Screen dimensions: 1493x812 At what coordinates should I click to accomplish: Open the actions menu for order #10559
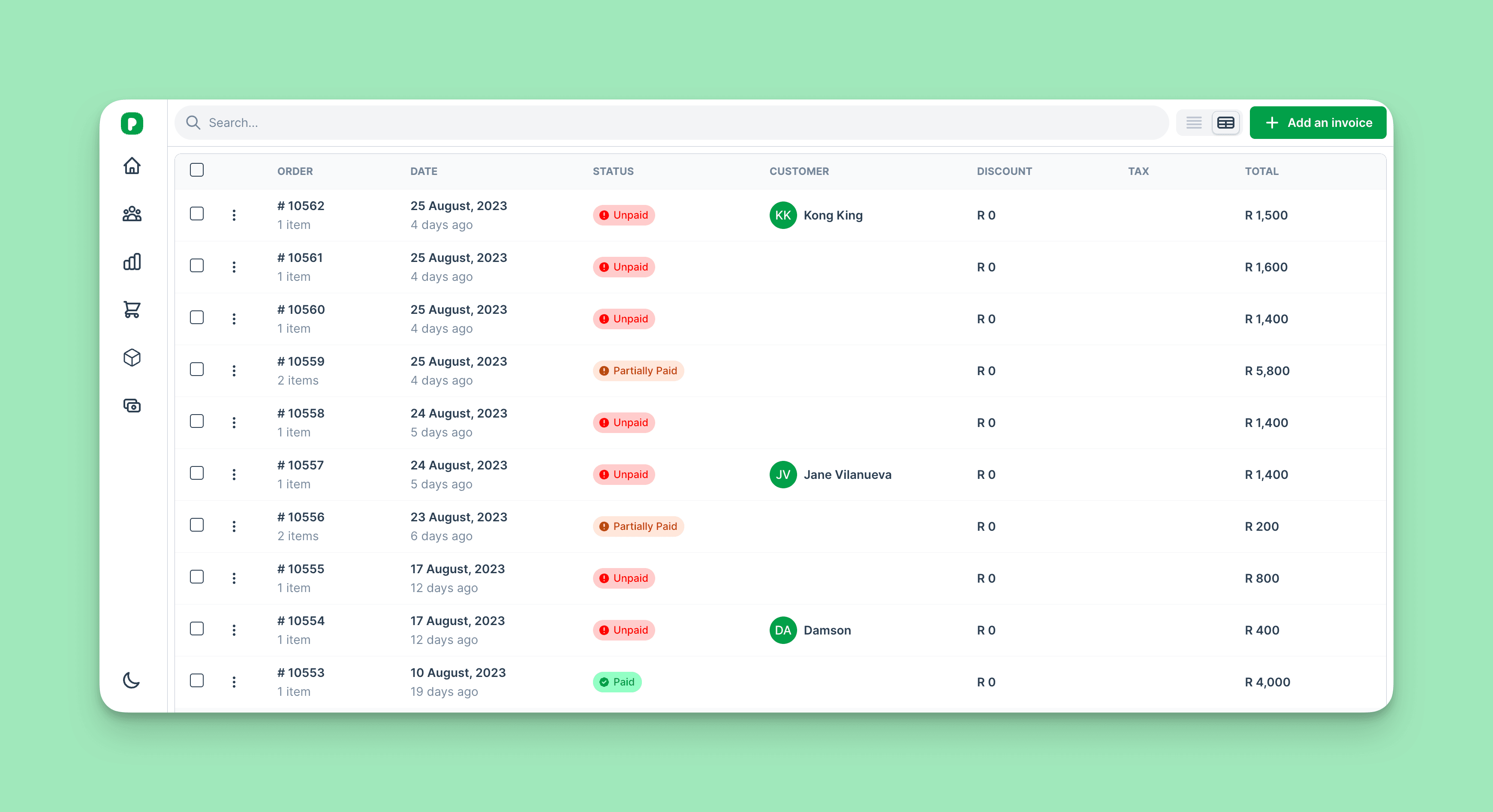[234, 371]
